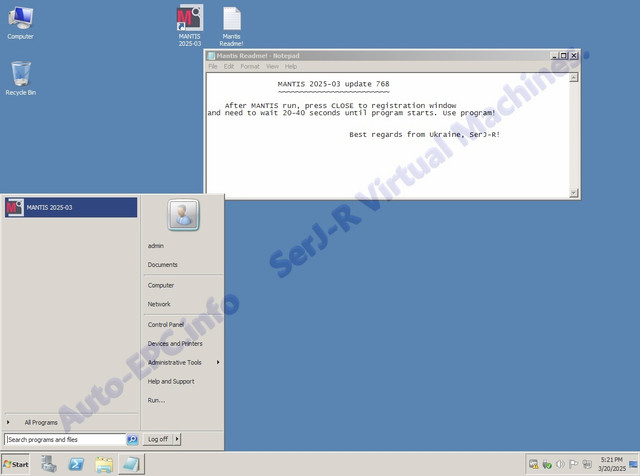The width and height of the screenshot is (640, 476).
Task: Open the File menu in Notepad
Action: pos(213,66)
